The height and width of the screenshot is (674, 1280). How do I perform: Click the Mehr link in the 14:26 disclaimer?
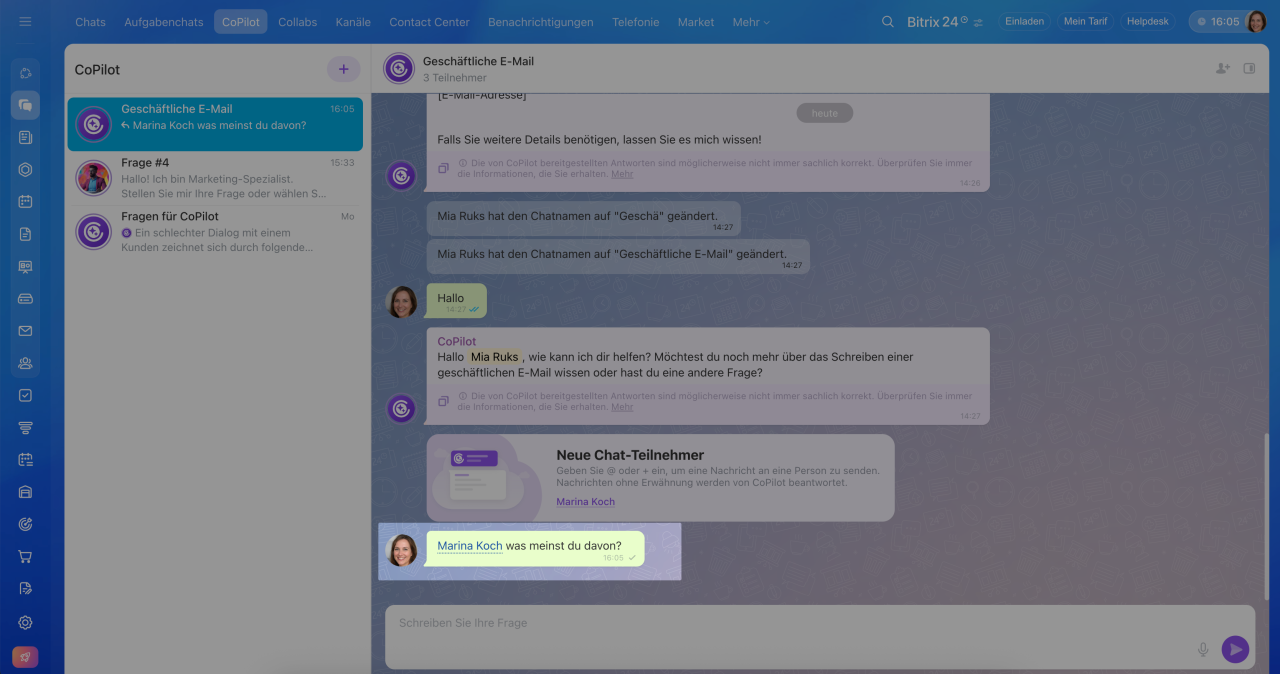click(622, 174)
